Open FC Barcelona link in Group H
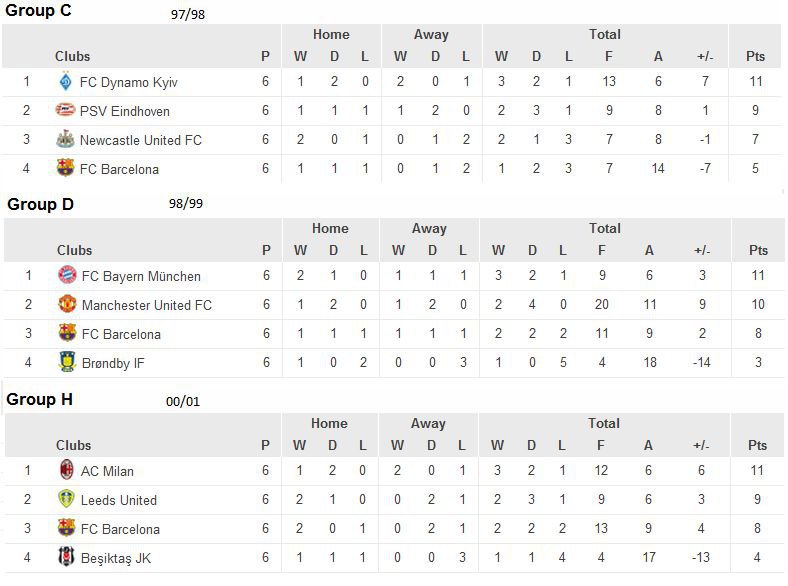 click(x=120, y=529)
